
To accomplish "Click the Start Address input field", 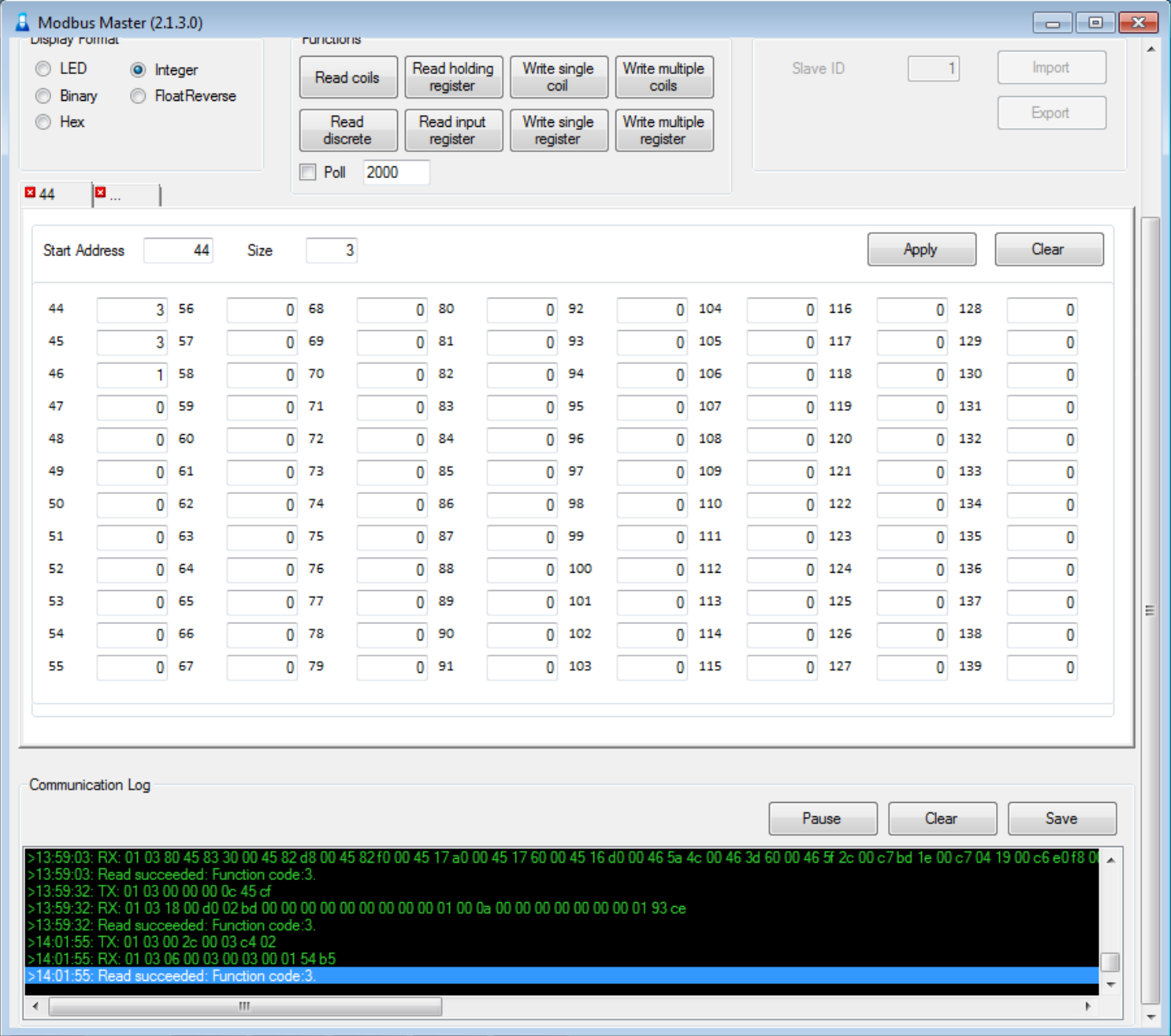I will coord(178,251).
